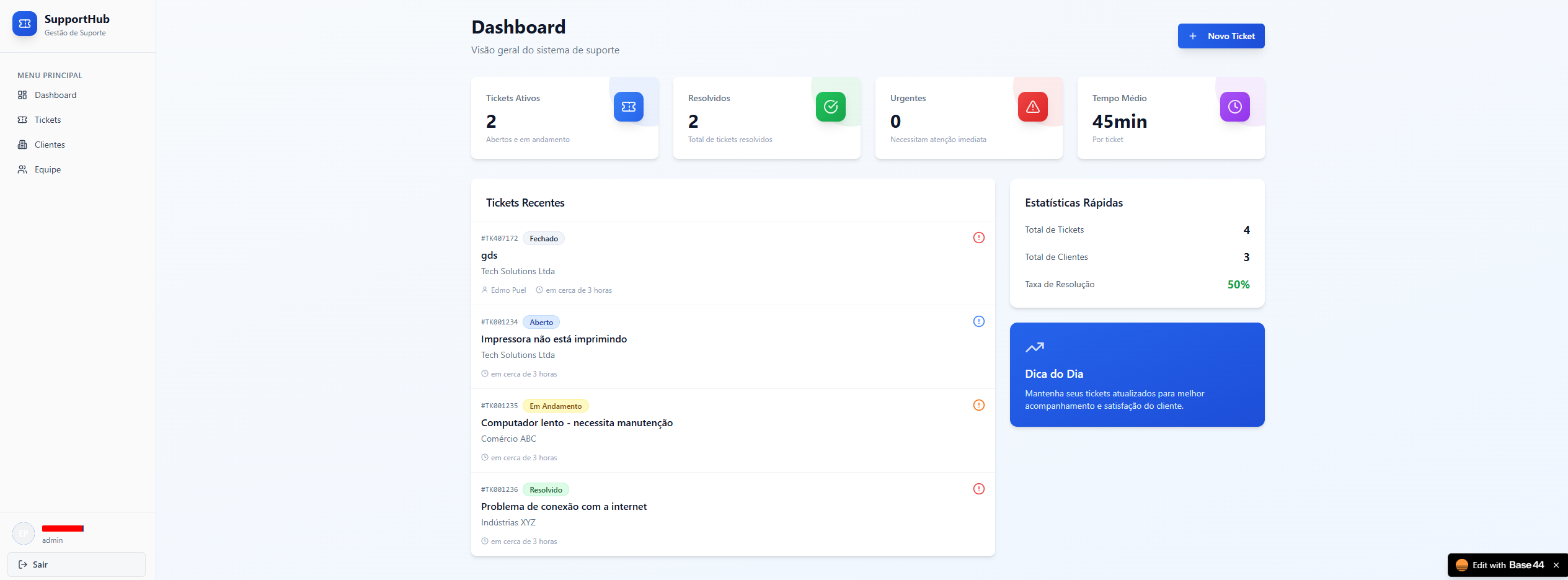Click the Base44 orange logo icon

pyautogui.click(x=1461, y=565)
